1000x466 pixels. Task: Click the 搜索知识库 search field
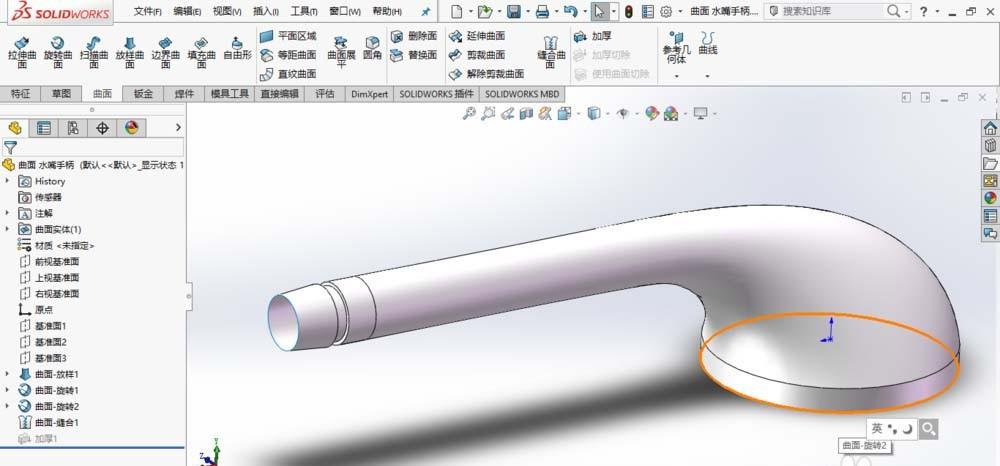coord(833,11)
